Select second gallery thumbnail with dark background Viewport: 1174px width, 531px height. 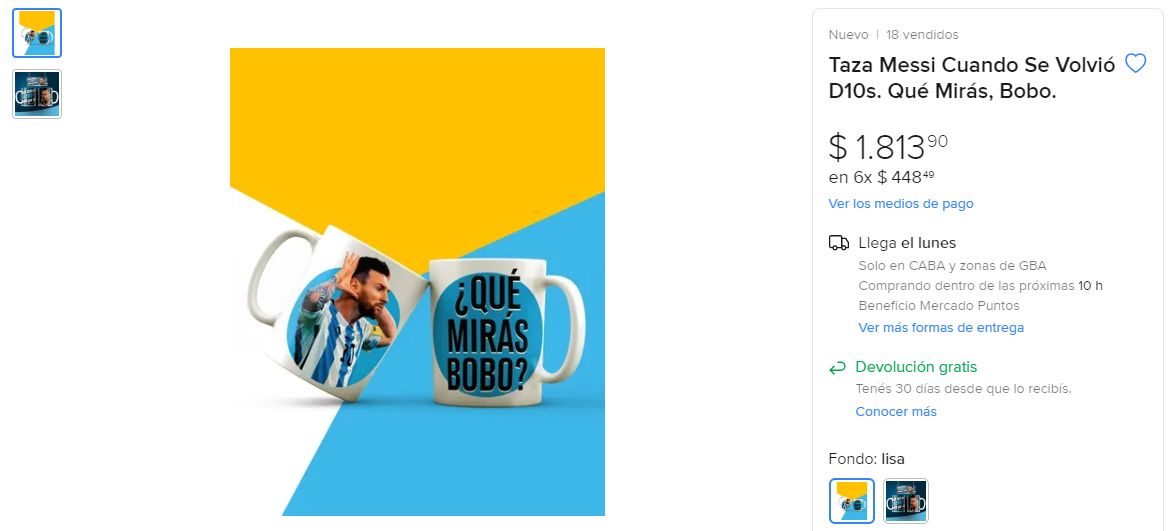point(37,94)
